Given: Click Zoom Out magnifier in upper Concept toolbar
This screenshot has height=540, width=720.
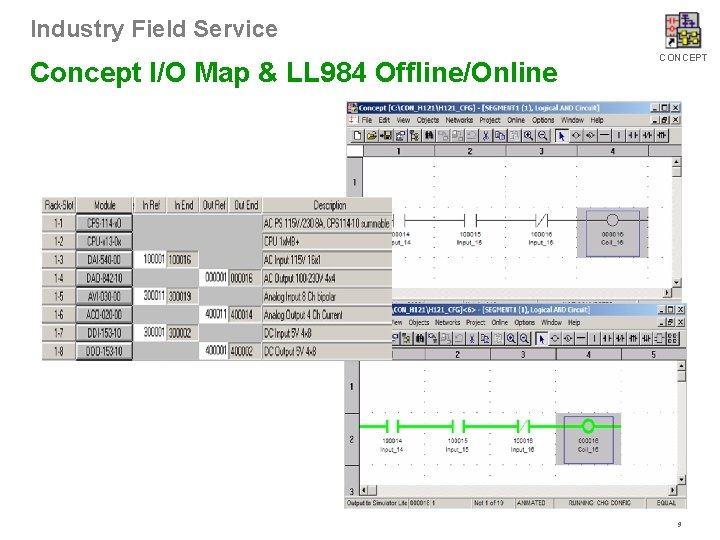Looking at the screenshot, I should (x=542, y=135).
